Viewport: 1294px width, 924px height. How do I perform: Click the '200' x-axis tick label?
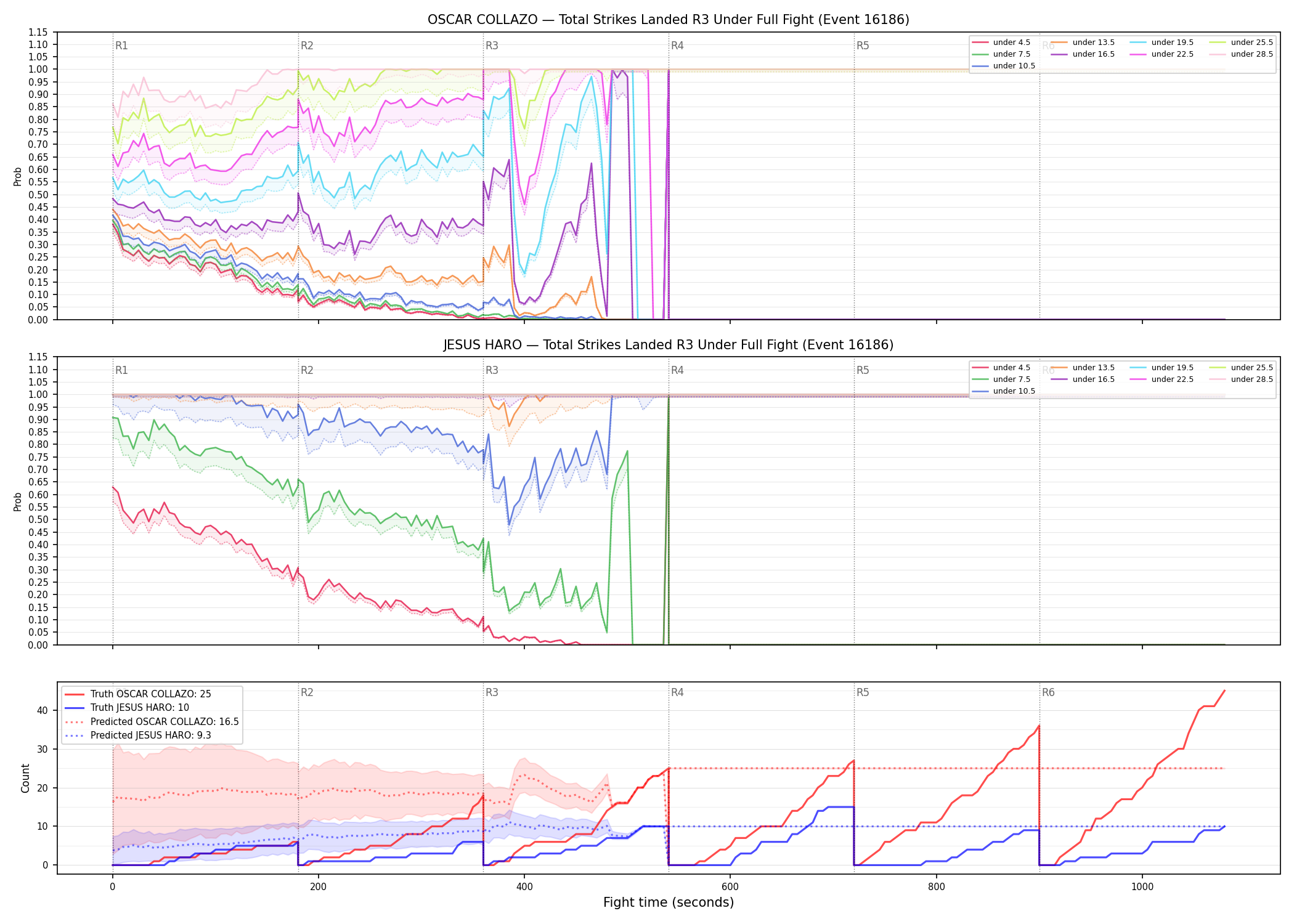tap(318, 887)
